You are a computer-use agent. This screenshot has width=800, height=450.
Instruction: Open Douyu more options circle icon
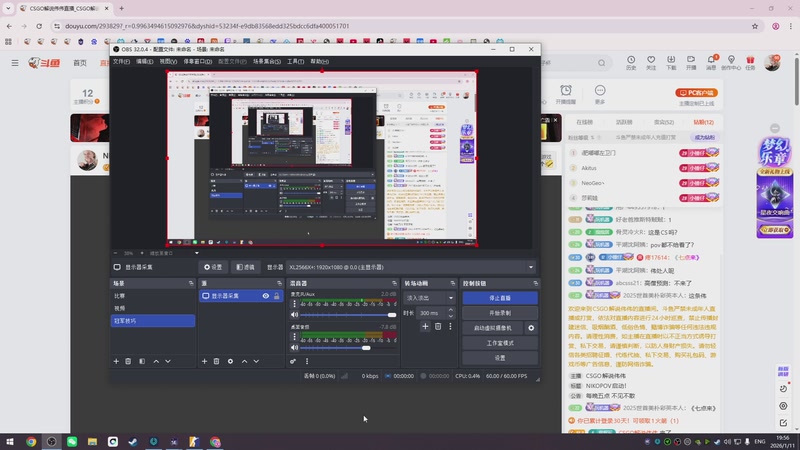[600, 94]
